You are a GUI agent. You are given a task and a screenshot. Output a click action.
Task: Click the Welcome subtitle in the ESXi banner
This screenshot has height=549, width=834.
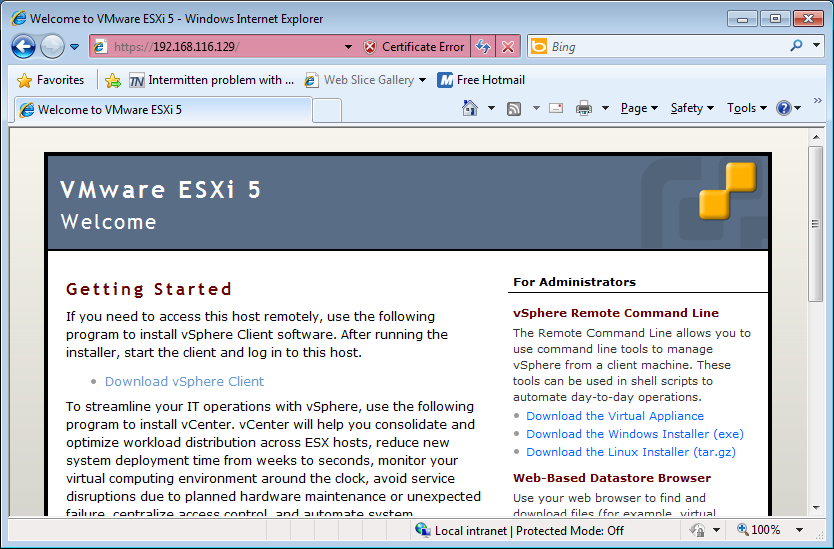pos(109,222)
